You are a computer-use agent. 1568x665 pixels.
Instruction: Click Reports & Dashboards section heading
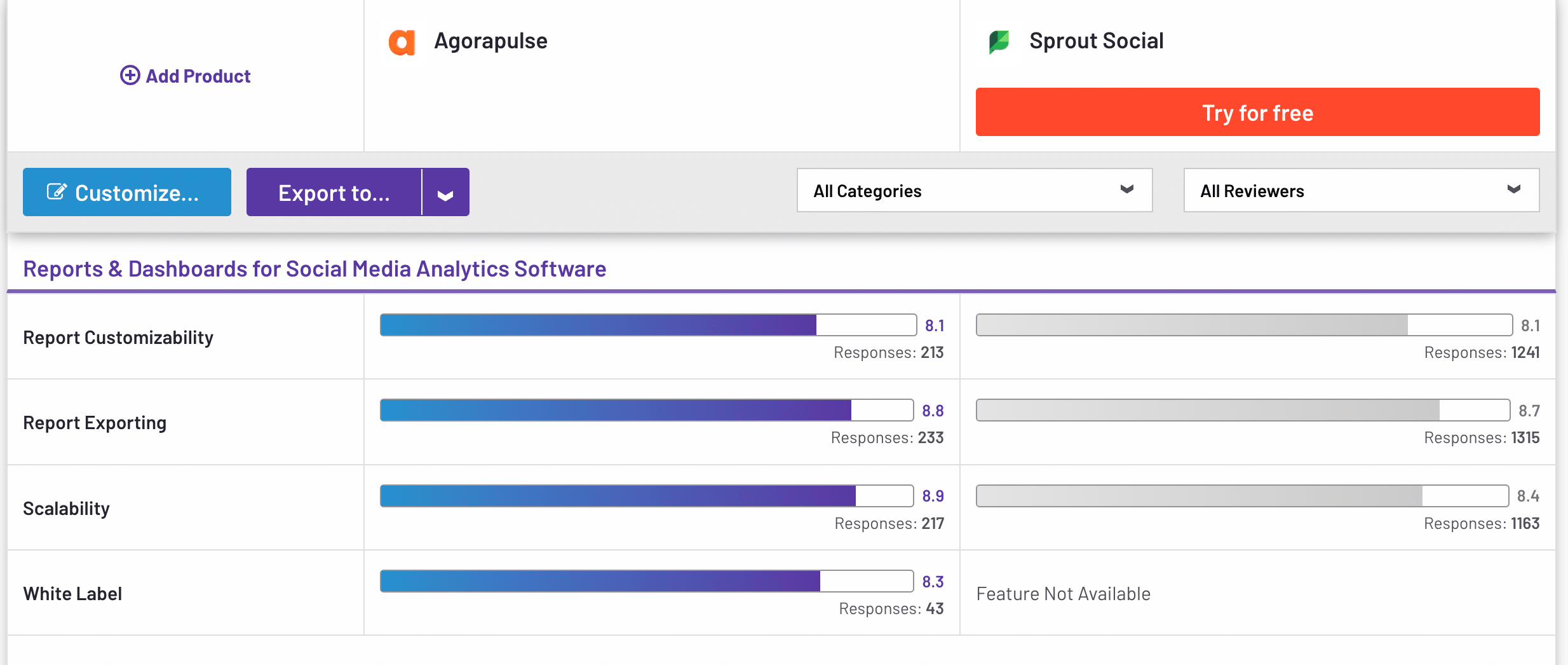314,269
